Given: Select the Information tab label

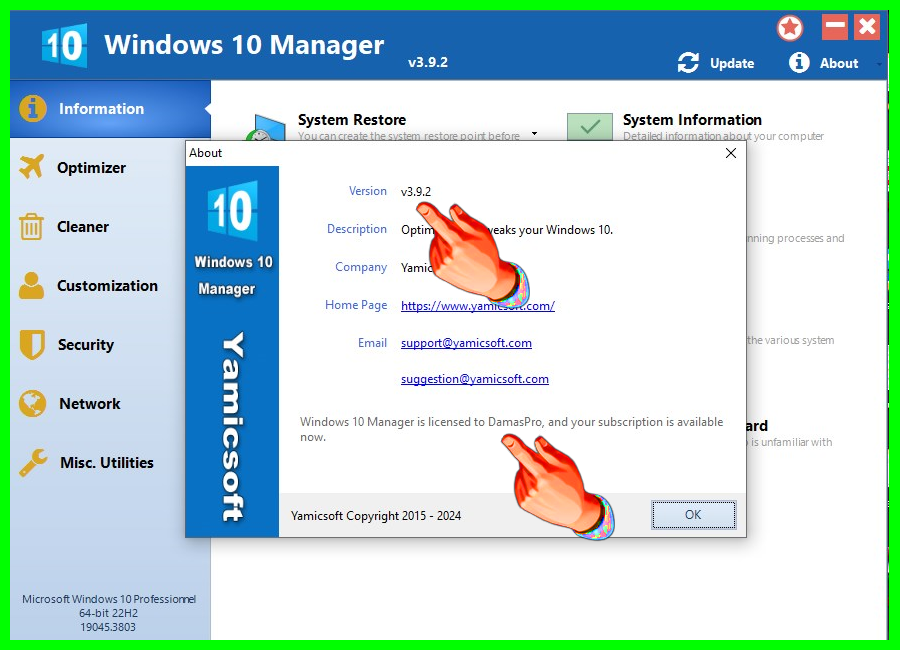Looking at the screenshot, I should [102, 109].
